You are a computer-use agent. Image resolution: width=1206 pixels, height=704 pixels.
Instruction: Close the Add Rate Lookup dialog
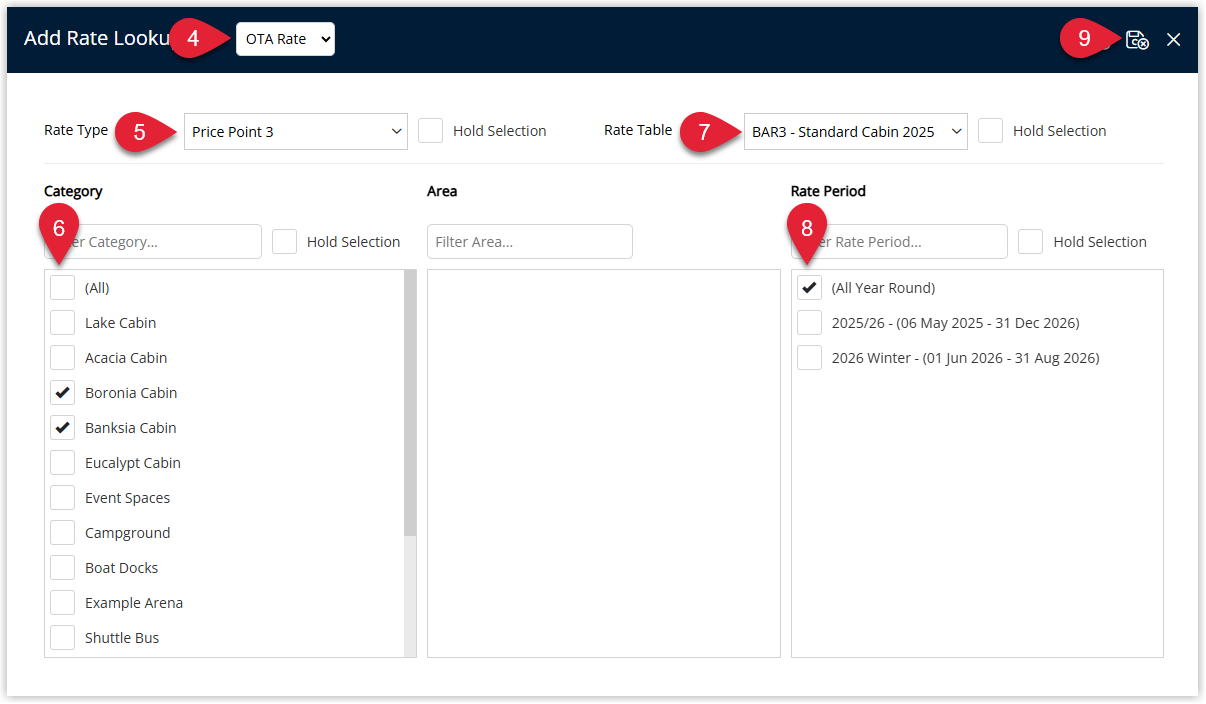point(1174,40)
